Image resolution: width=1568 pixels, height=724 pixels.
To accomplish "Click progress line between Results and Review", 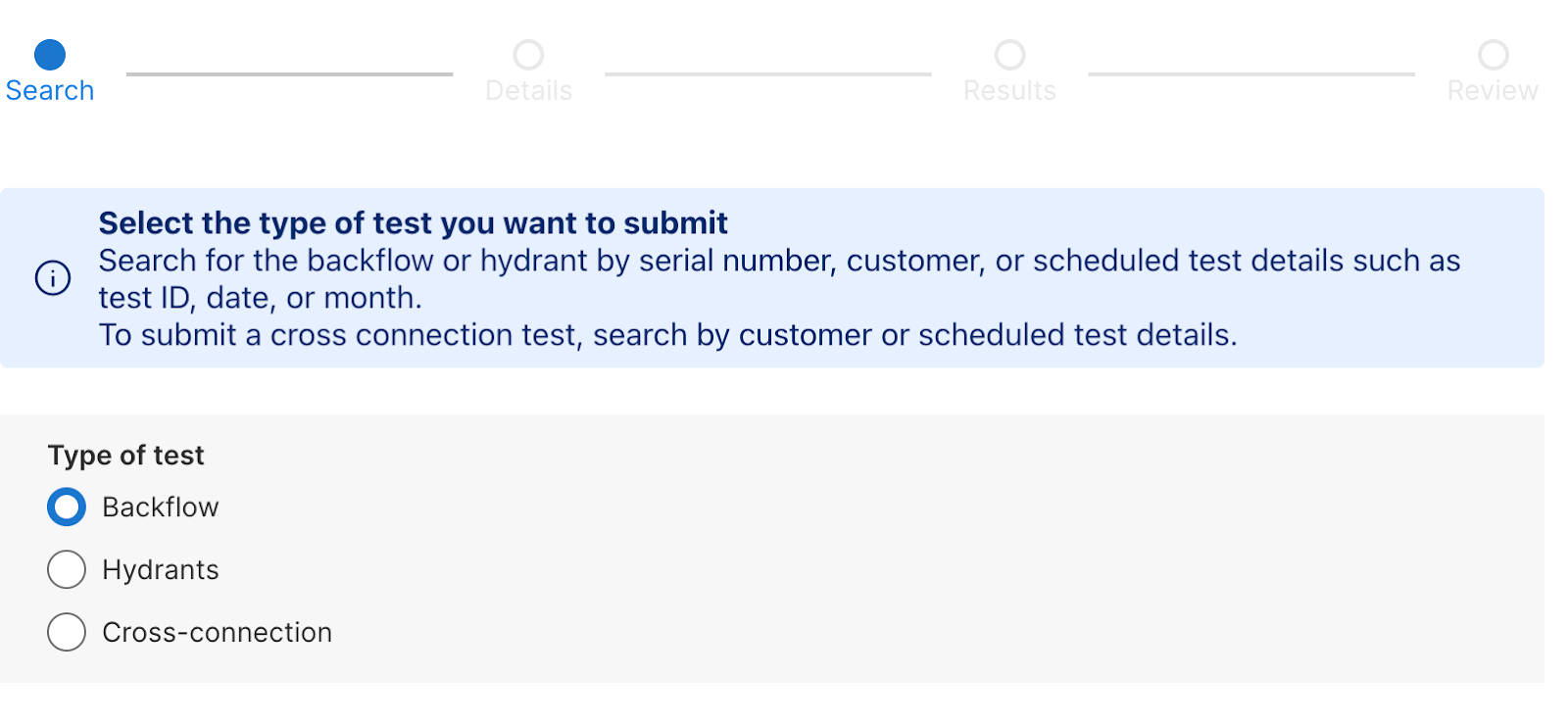I will [x=1251, y=73].
